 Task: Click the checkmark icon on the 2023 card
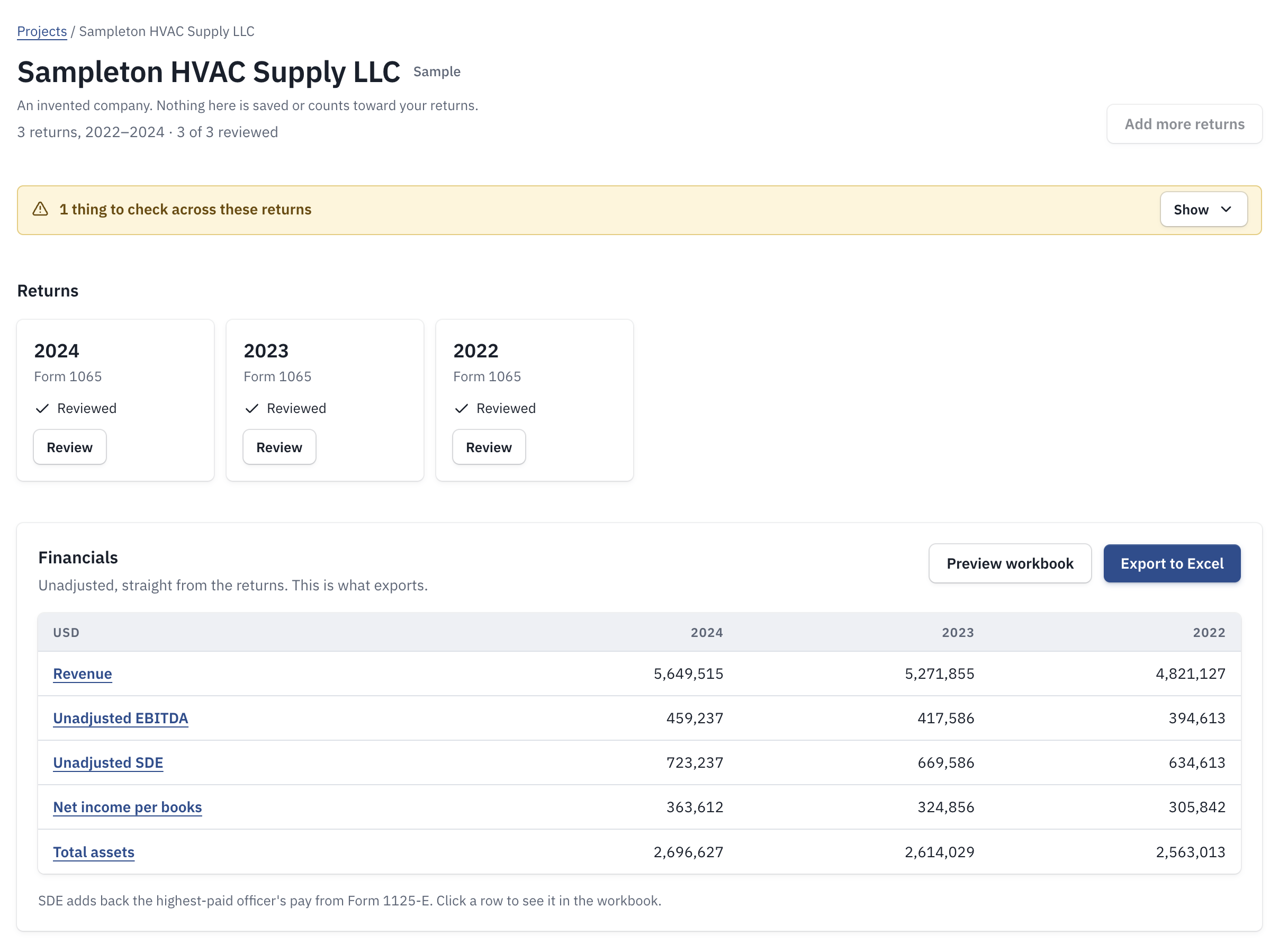pos(252,408)
